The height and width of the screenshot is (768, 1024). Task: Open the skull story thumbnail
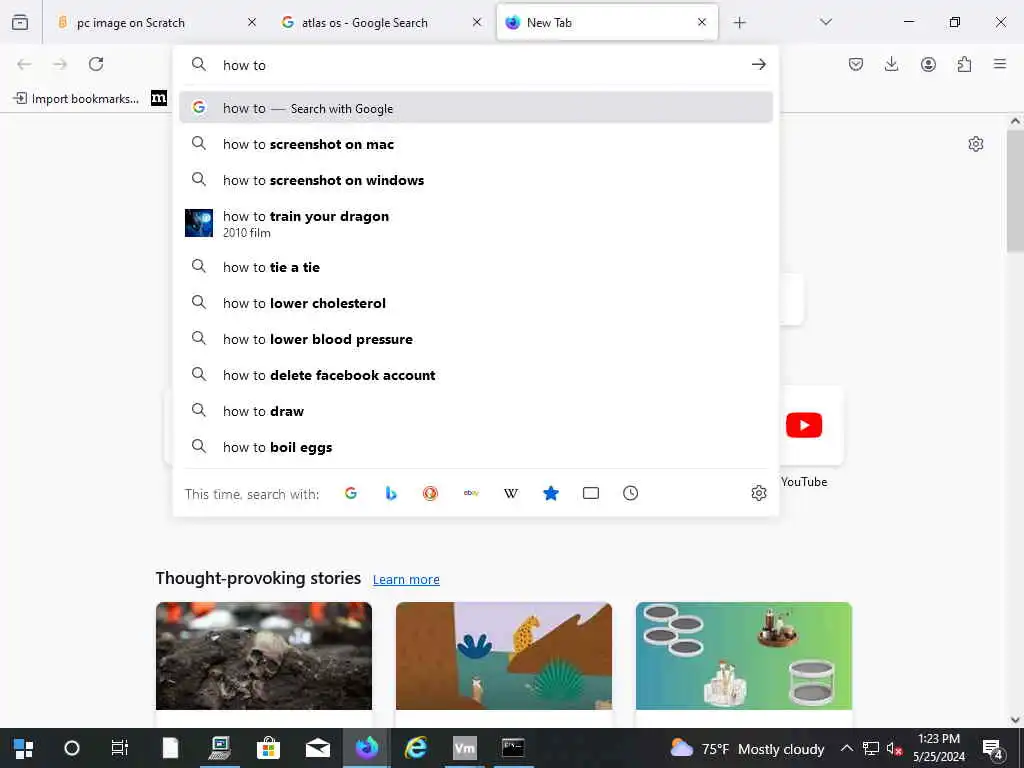click(264, 656)
